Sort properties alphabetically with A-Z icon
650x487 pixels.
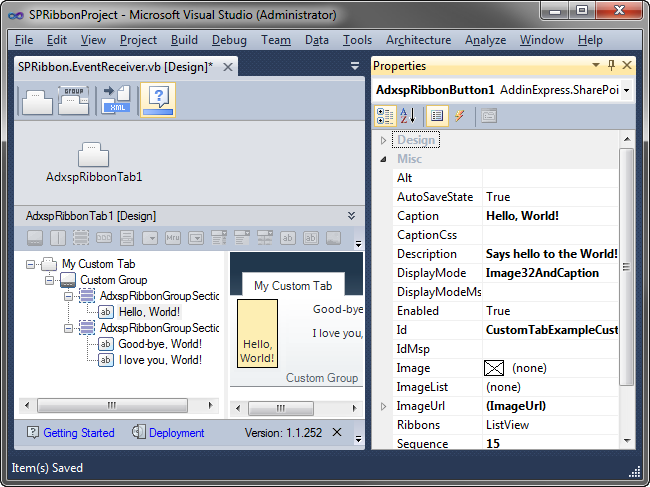click(408, 116)
